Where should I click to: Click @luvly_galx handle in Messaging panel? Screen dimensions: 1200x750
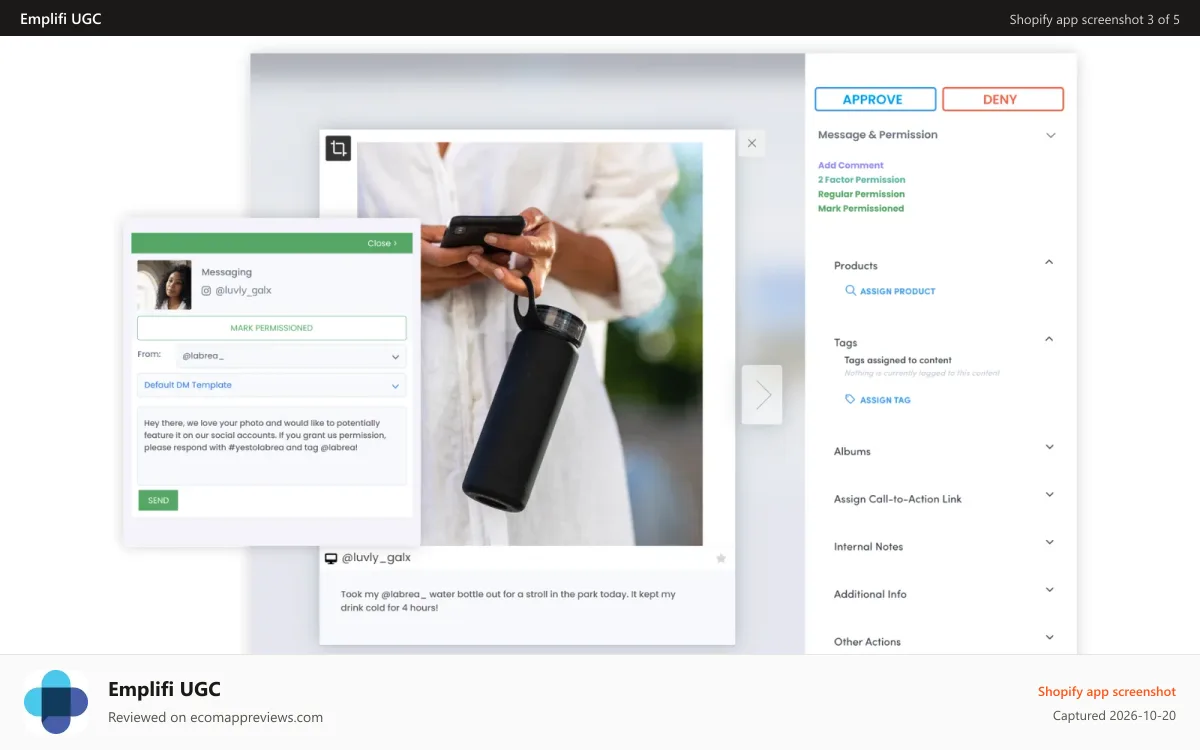[x=243, y=290]
